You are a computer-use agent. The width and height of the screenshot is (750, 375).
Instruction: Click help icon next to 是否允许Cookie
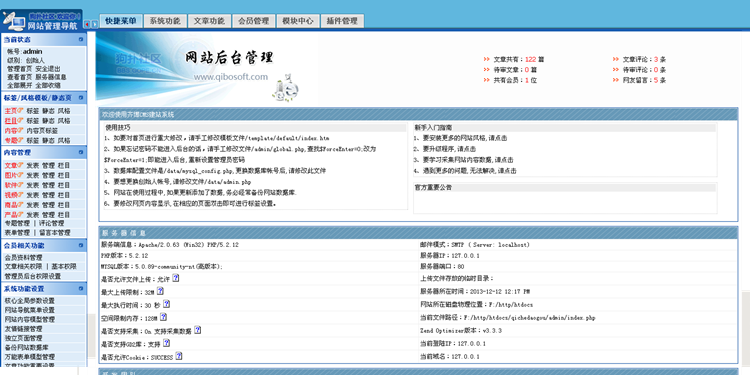click(x=178, y=356)
